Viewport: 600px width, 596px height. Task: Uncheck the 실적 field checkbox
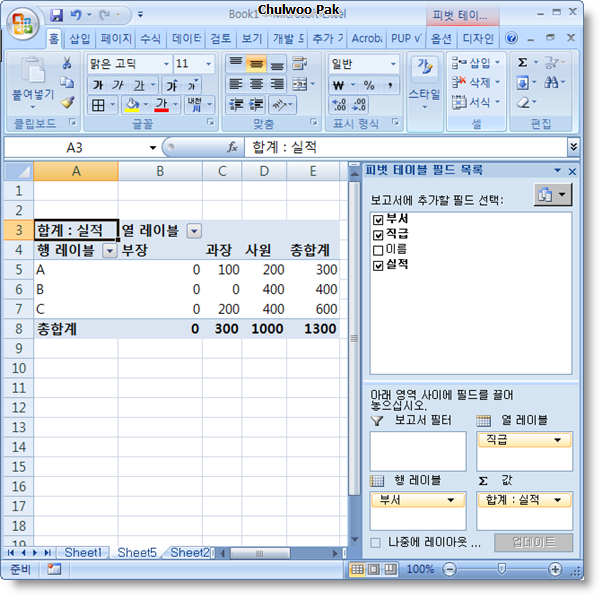(x=378, y=265)
